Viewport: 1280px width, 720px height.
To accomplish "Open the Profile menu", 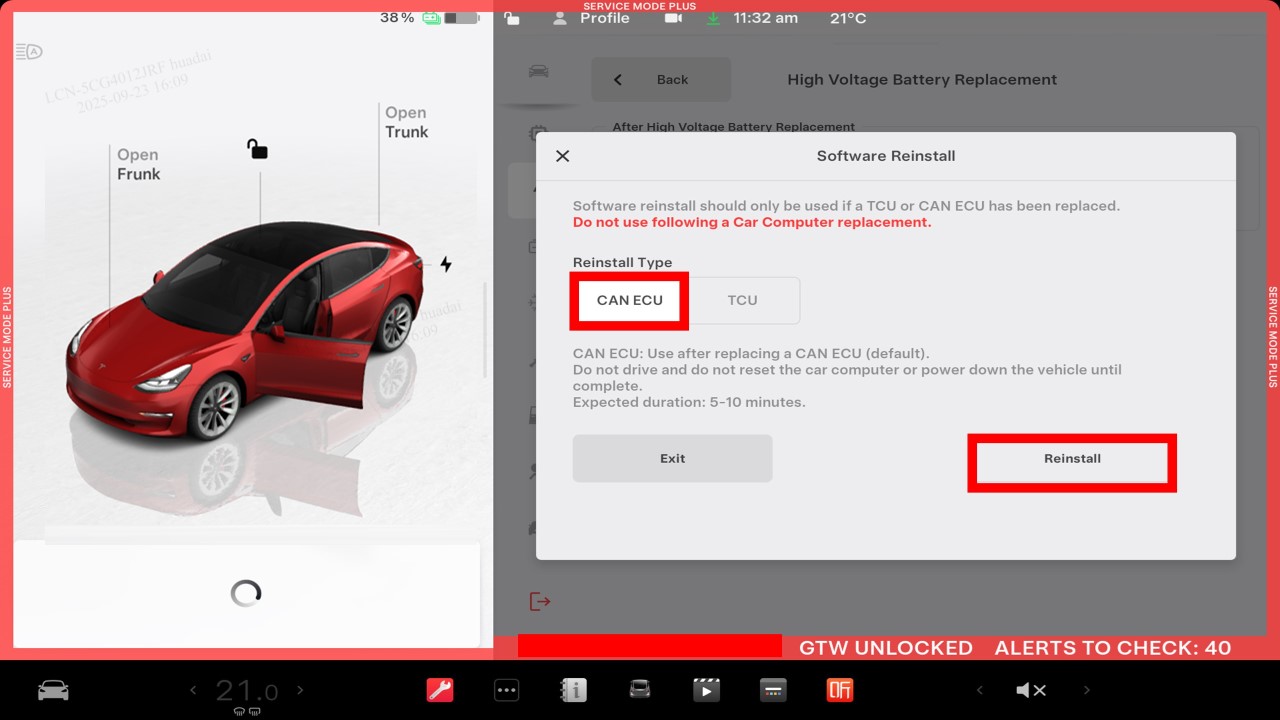I will coord(593,18).
